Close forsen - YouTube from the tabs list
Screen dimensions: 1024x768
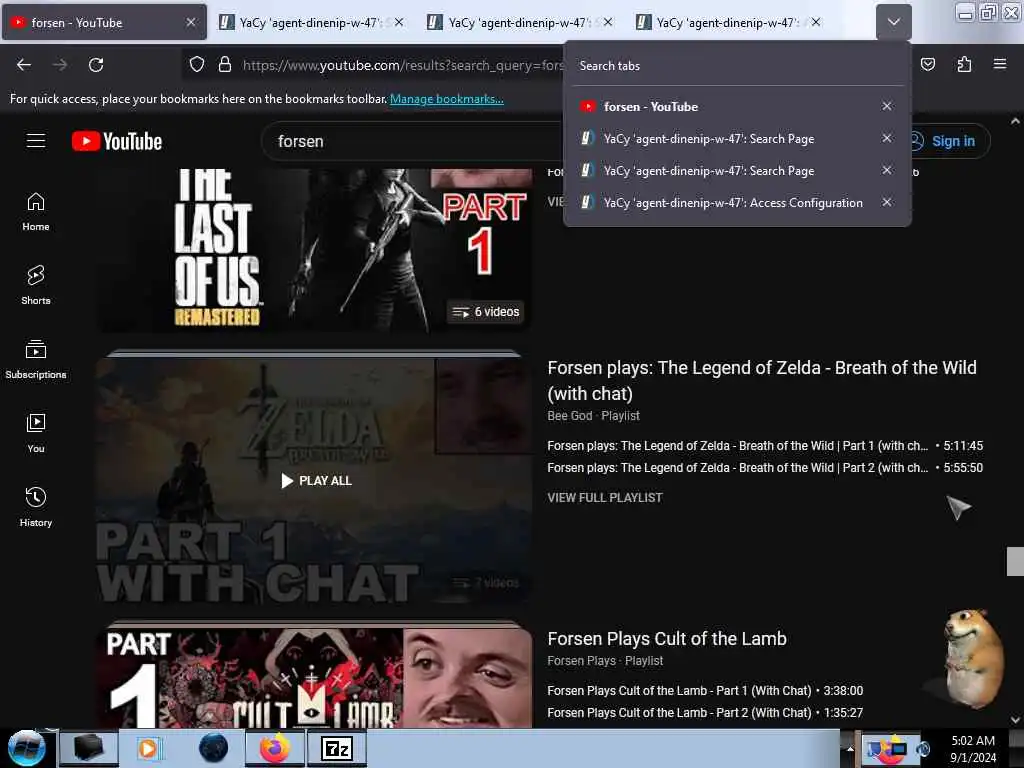click(887, 106)
